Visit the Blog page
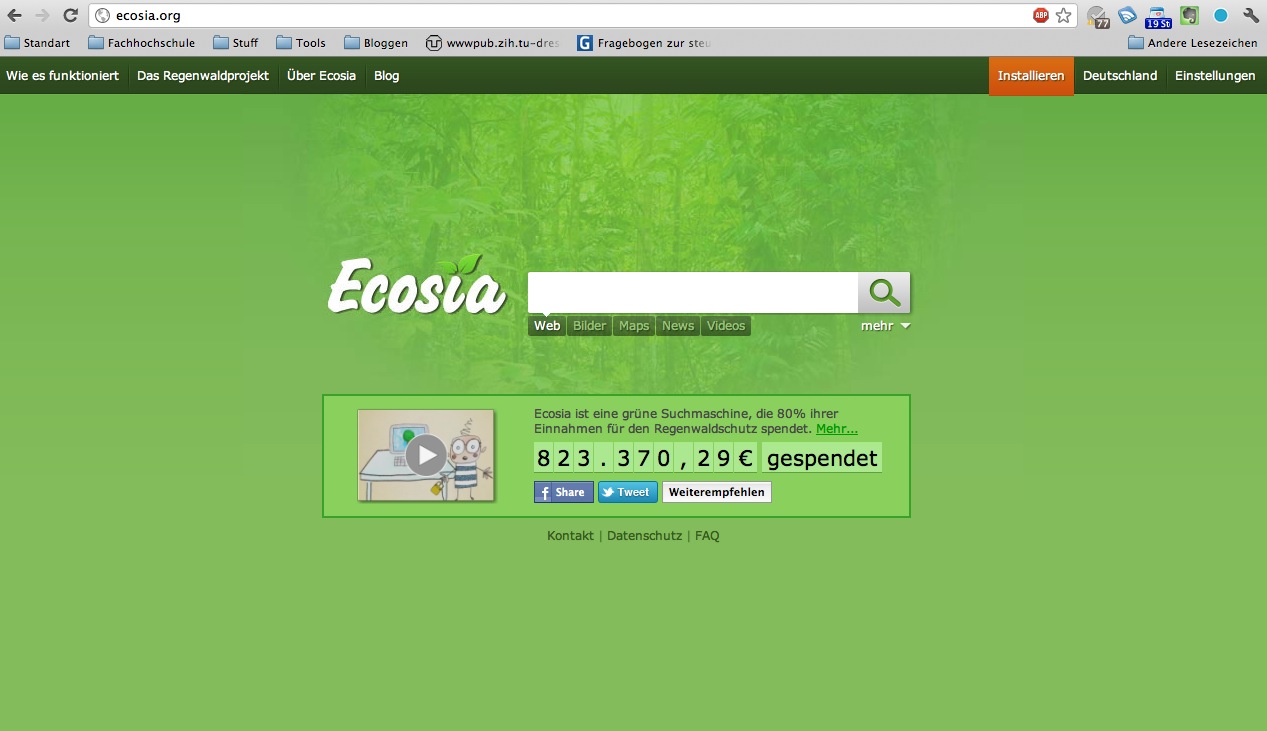The width and height of the screenshot is (1267, 731). [x=387, y=76]
